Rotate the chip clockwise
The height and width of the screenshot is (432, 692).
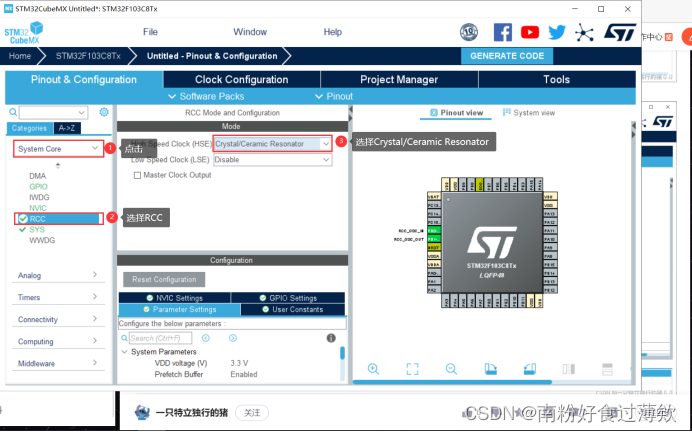coord(490,369)
